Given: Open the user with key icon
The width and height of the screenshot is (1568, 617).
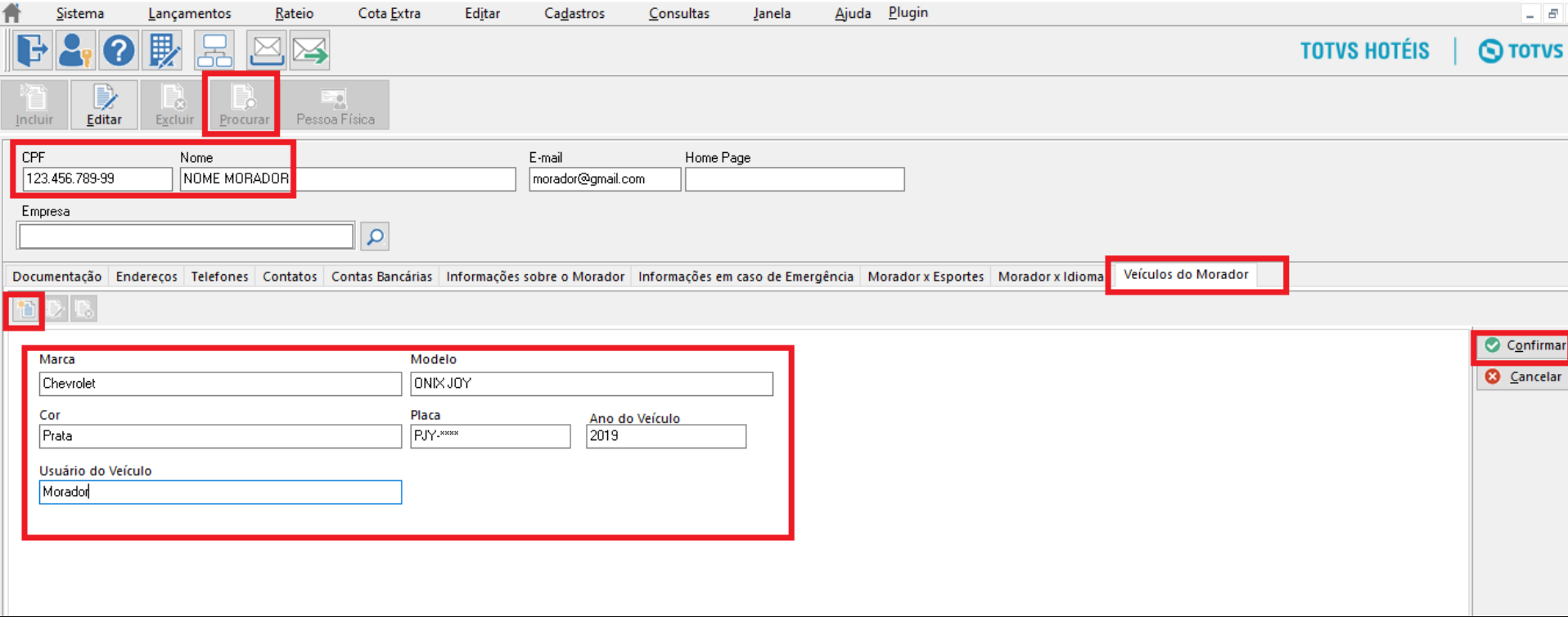Looking at the screenshot, I should click(75, 51).
